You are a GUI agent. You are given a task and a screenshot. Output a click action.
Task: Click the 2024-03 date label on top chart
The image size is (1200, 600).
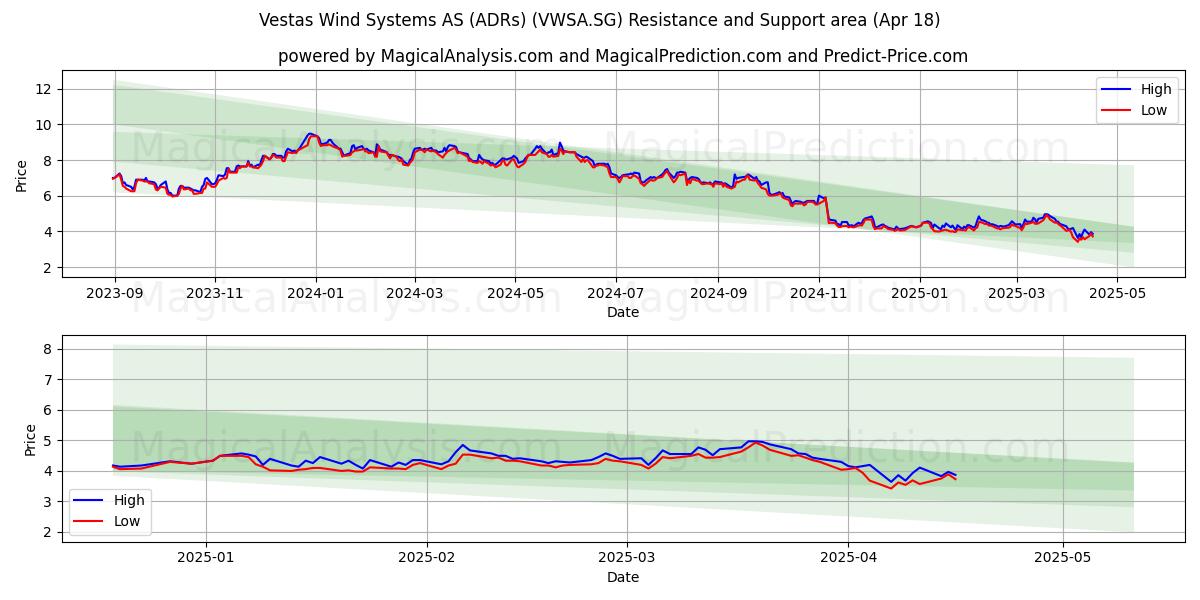(x=414, y=294)
